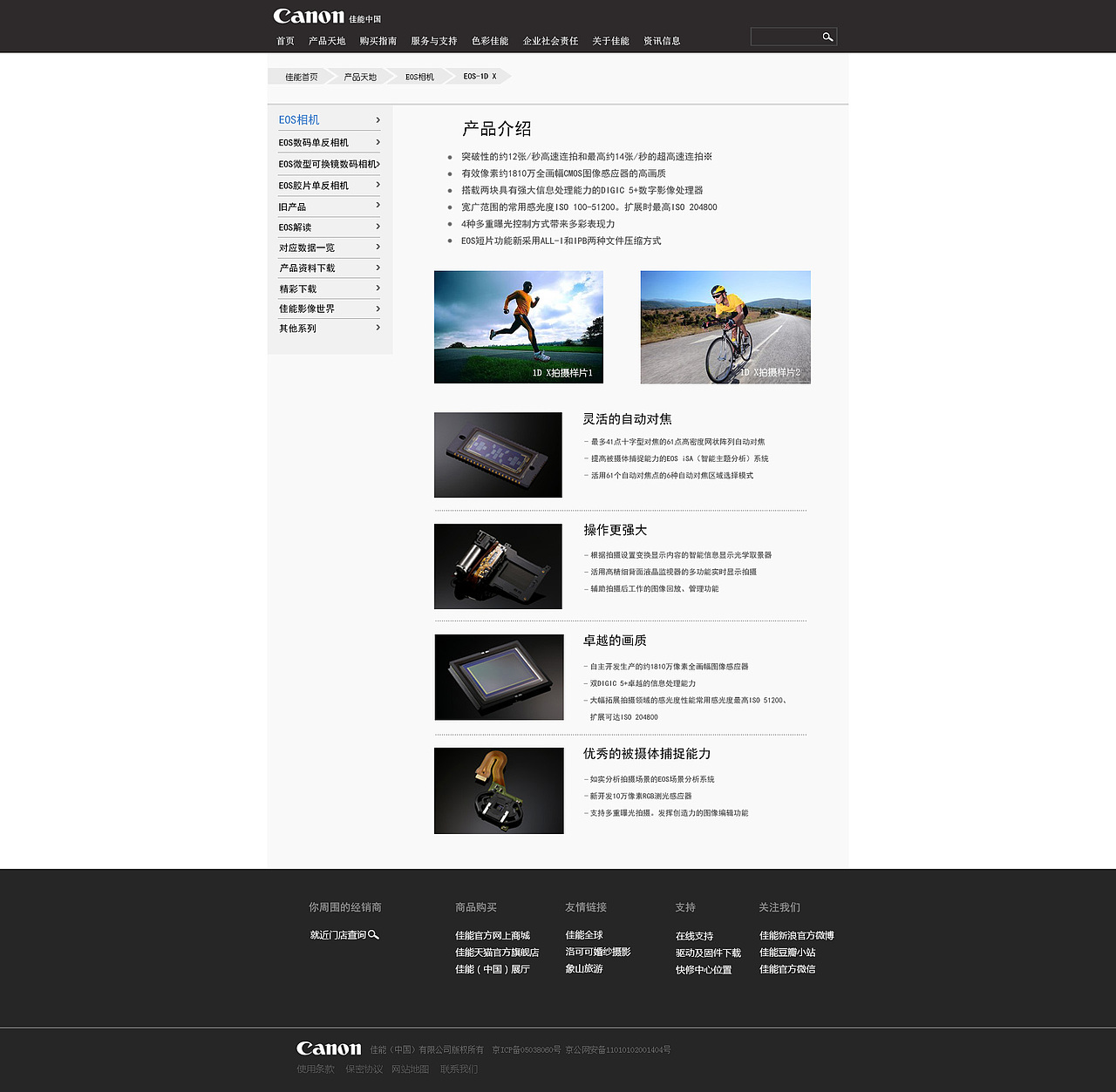Click 联系我们 at the page bottom
The image size is (1116, 1092).
pos(459,1069)
